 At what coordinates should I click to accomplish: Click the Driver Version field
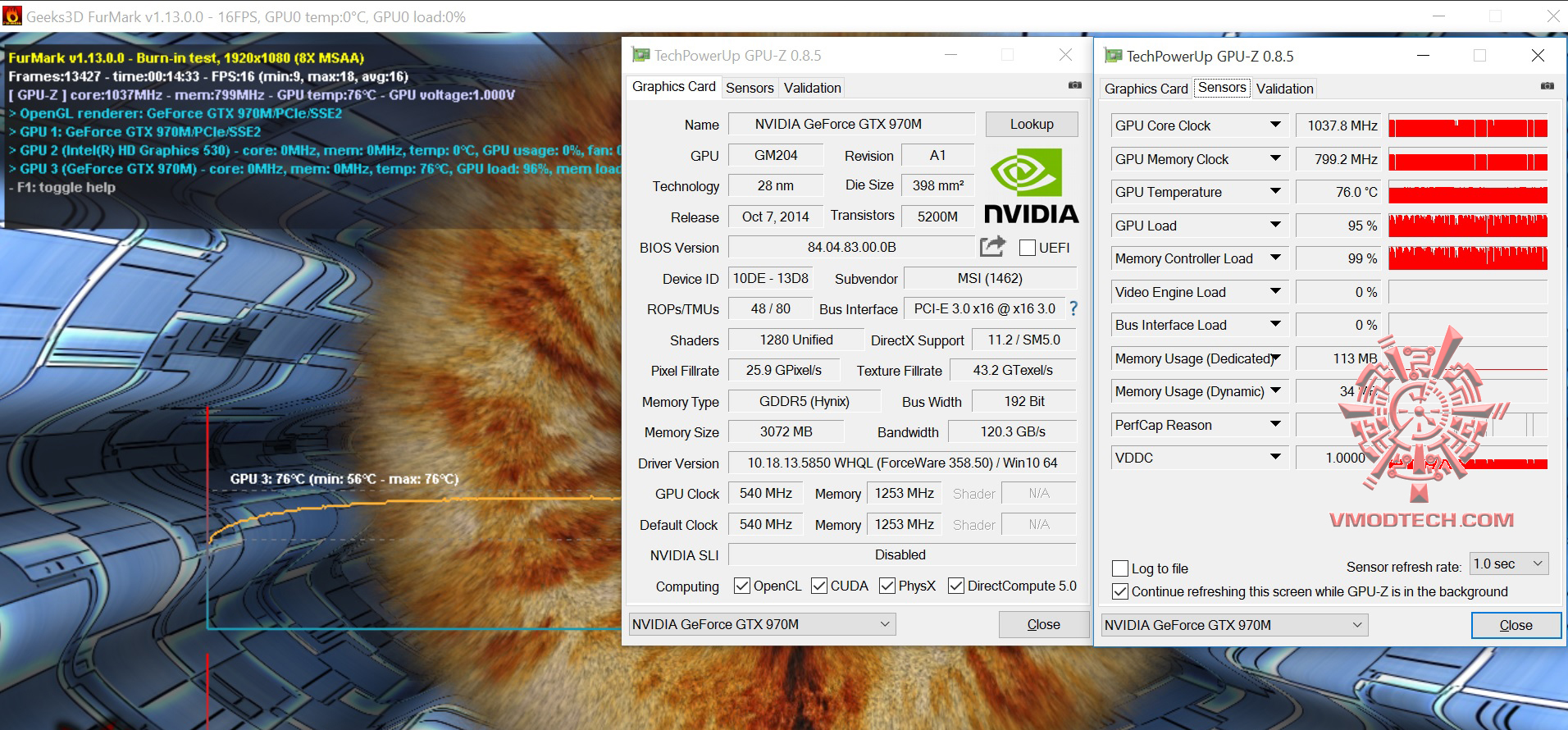coord(902,463)
